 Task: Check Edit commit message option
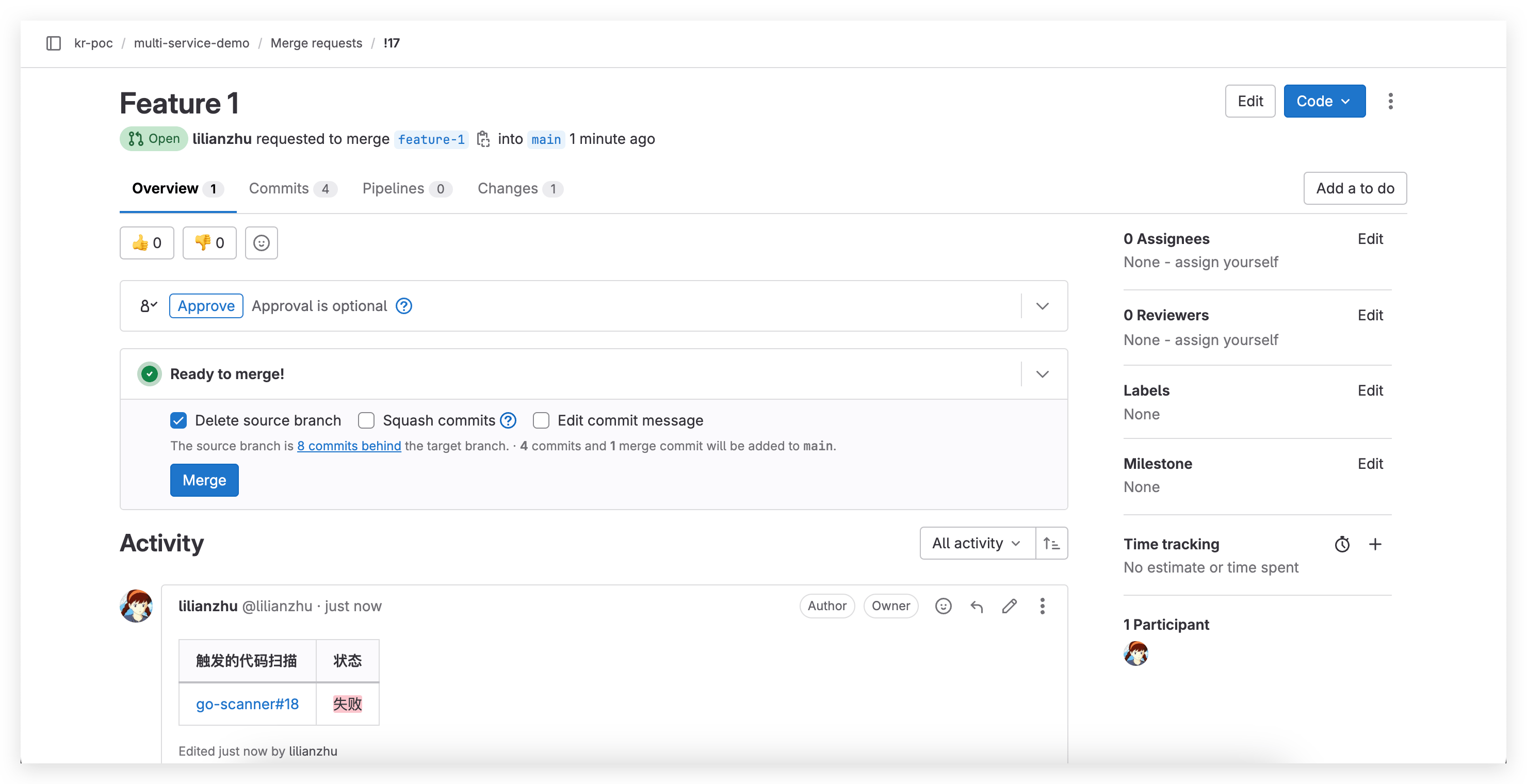click(541, 420)
